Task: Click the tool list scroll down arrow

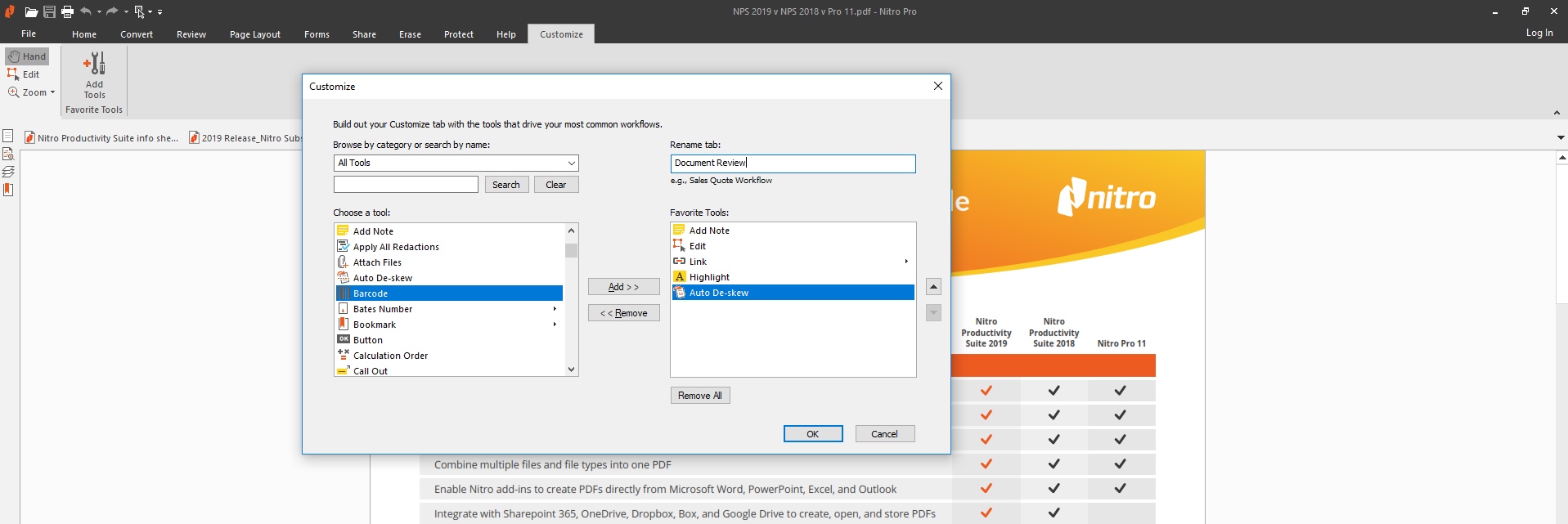Action: tap(571, 369)
